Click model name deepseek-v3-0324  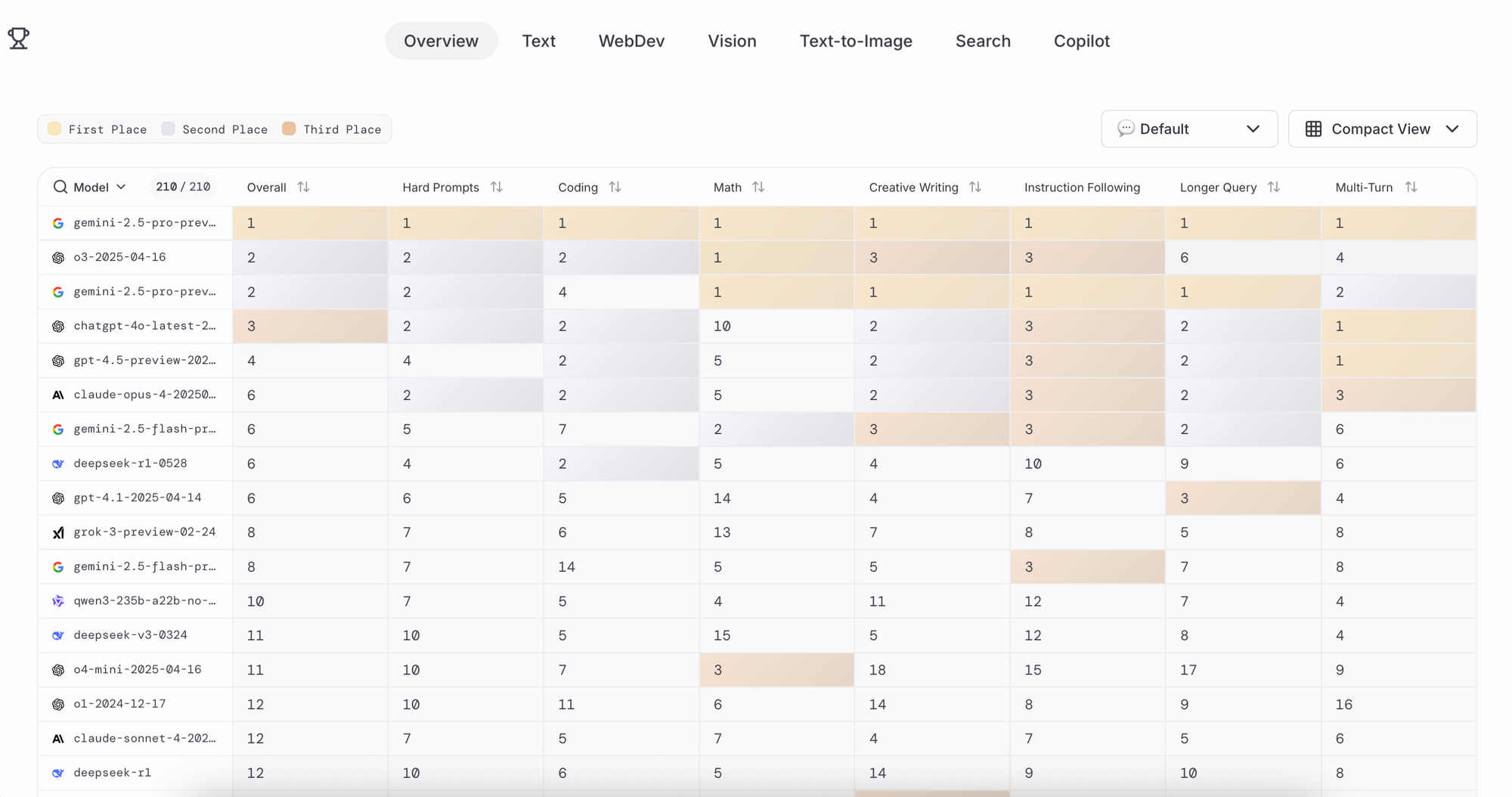coord(130,634)
